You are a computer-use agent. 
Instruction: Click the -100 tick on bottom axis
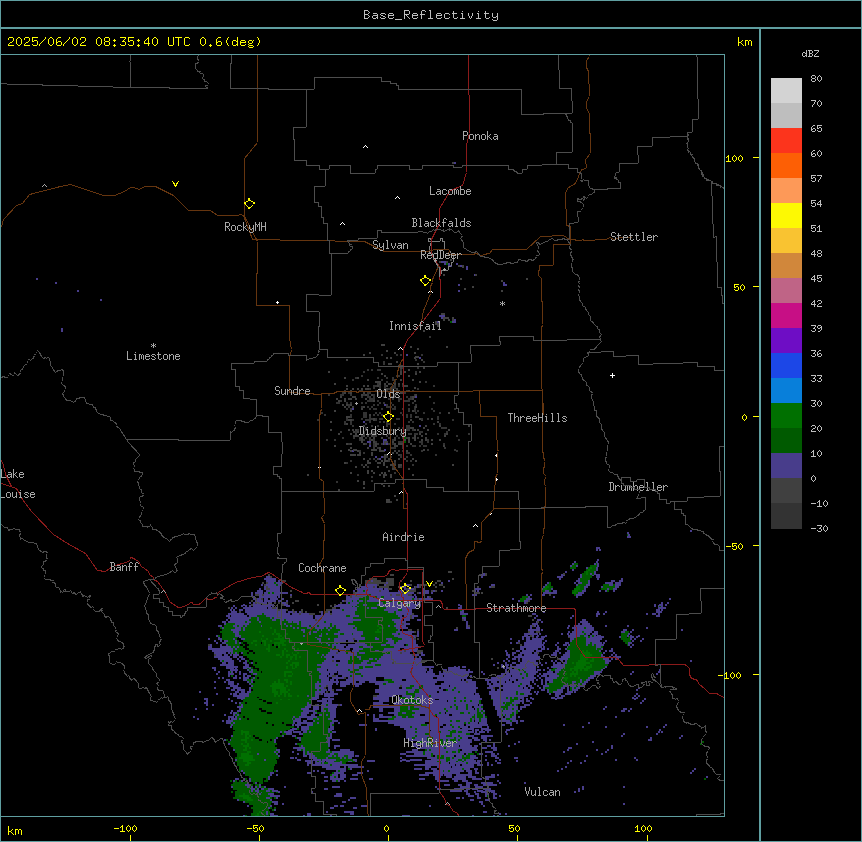pyautogui.click(x=125, y=828)
